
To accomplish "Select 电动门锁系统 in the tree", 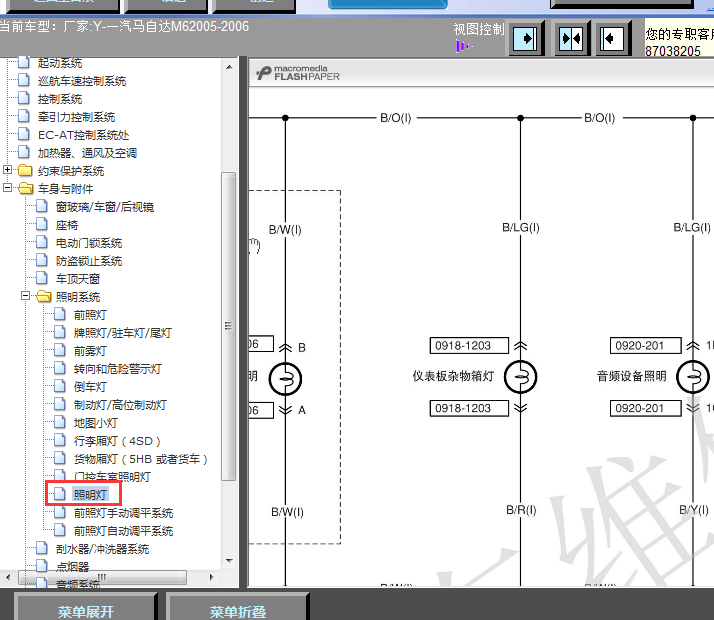I will 89,243.
